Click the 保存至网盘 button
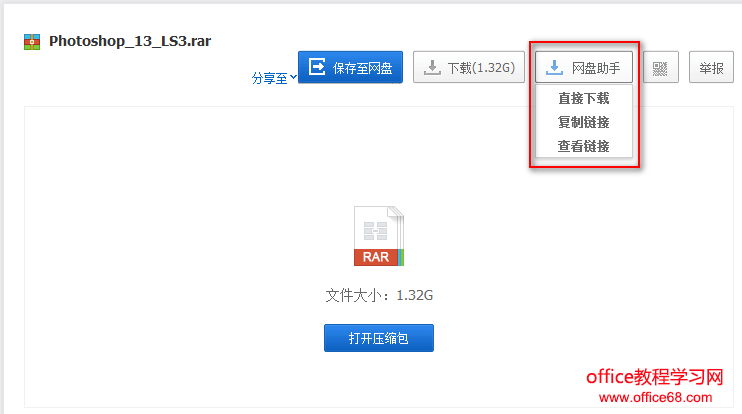Image resolution: width=742 pixels, height=414 pixels. coord(350,67)
